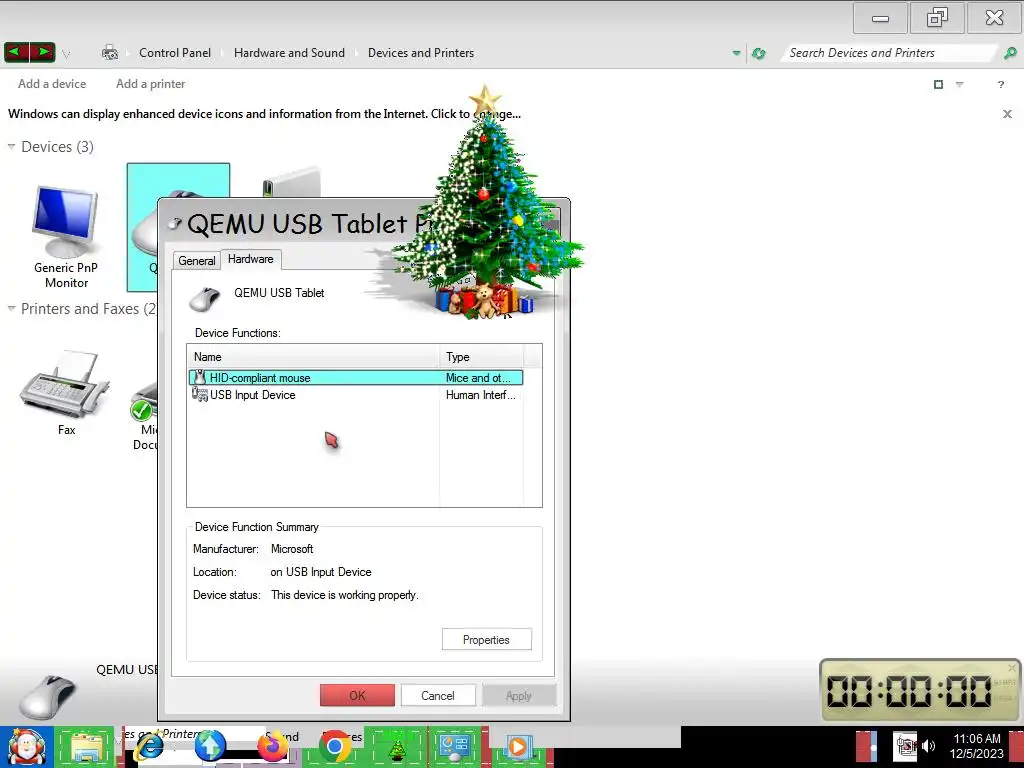The height and width of the screenshot is (768, 1024).
Task: Click Cancel in the dialog
Action: coord(438,696)
